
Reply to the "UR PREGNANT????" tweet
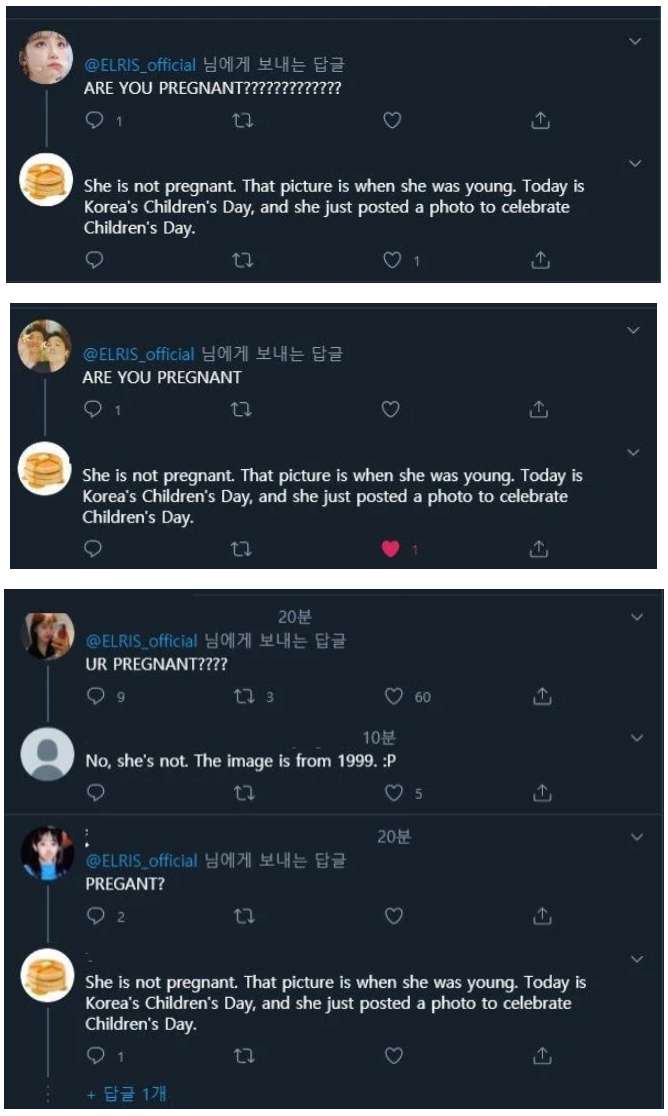click(x=96, y=696)
